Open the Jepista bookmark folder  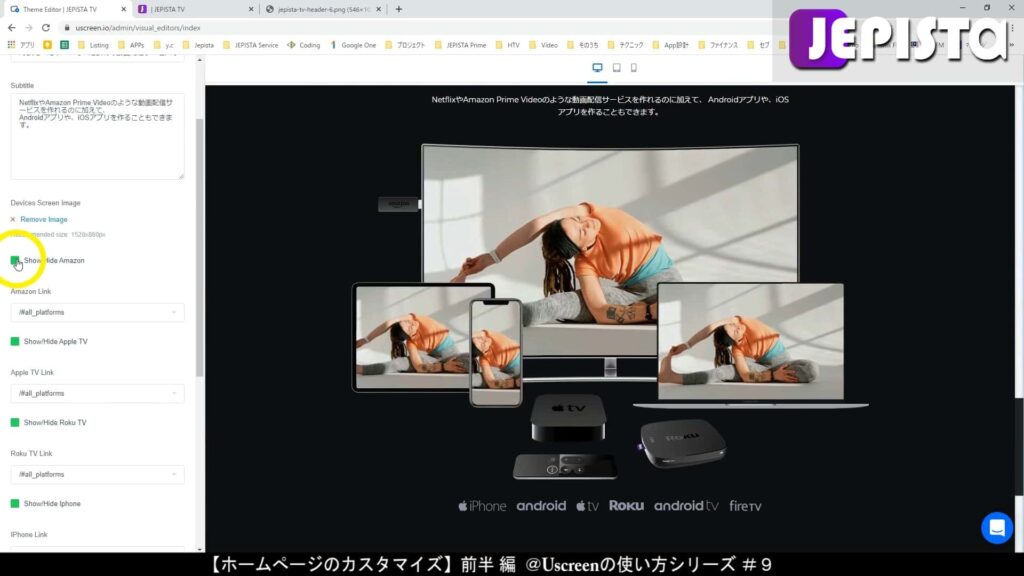pos(199,45)
